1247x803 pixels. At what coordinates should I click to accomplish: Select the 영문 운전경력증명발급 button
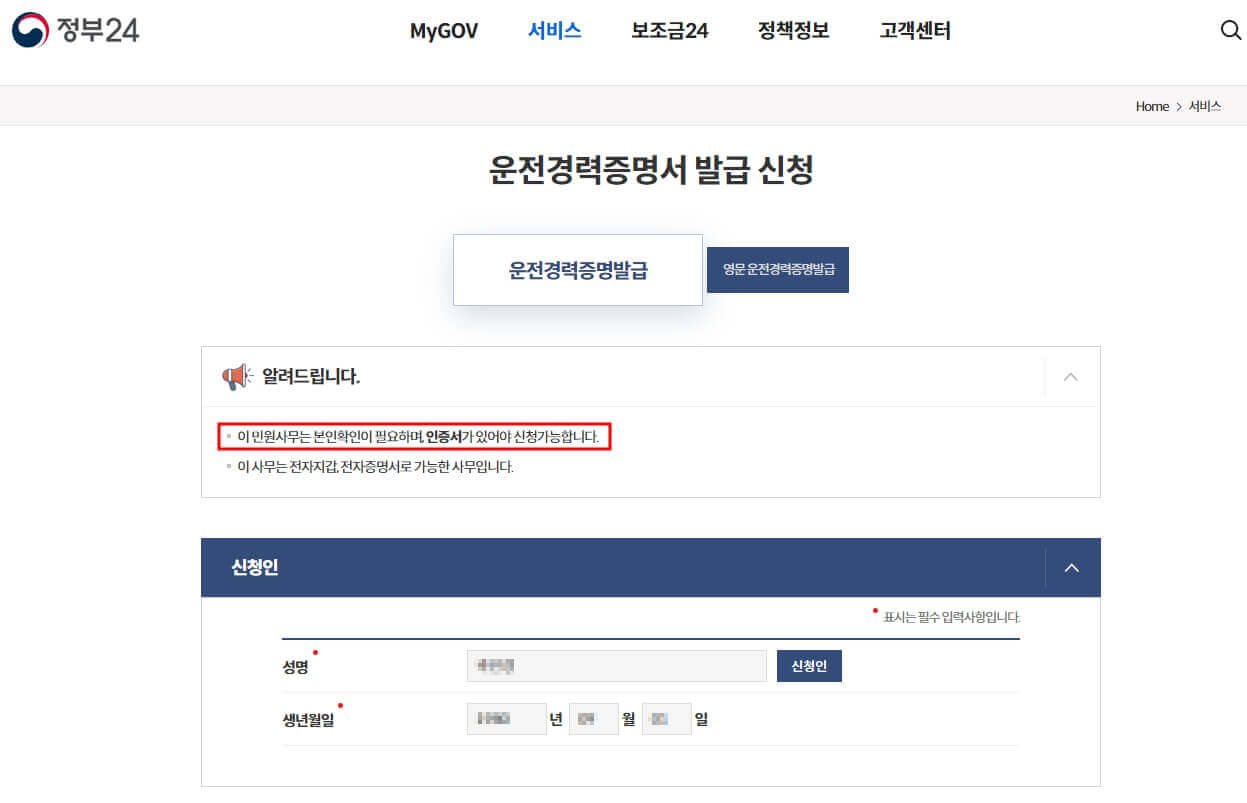pyautogui.click(x=777, y=269)
